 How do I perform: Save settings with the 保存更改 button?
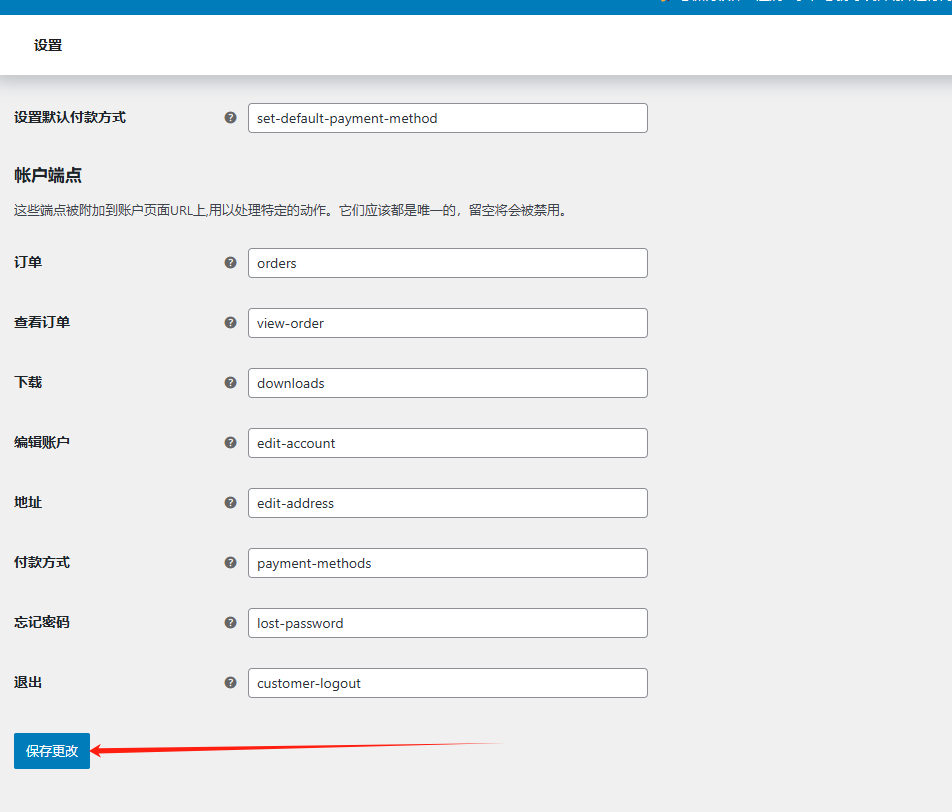tap(52, 751)
